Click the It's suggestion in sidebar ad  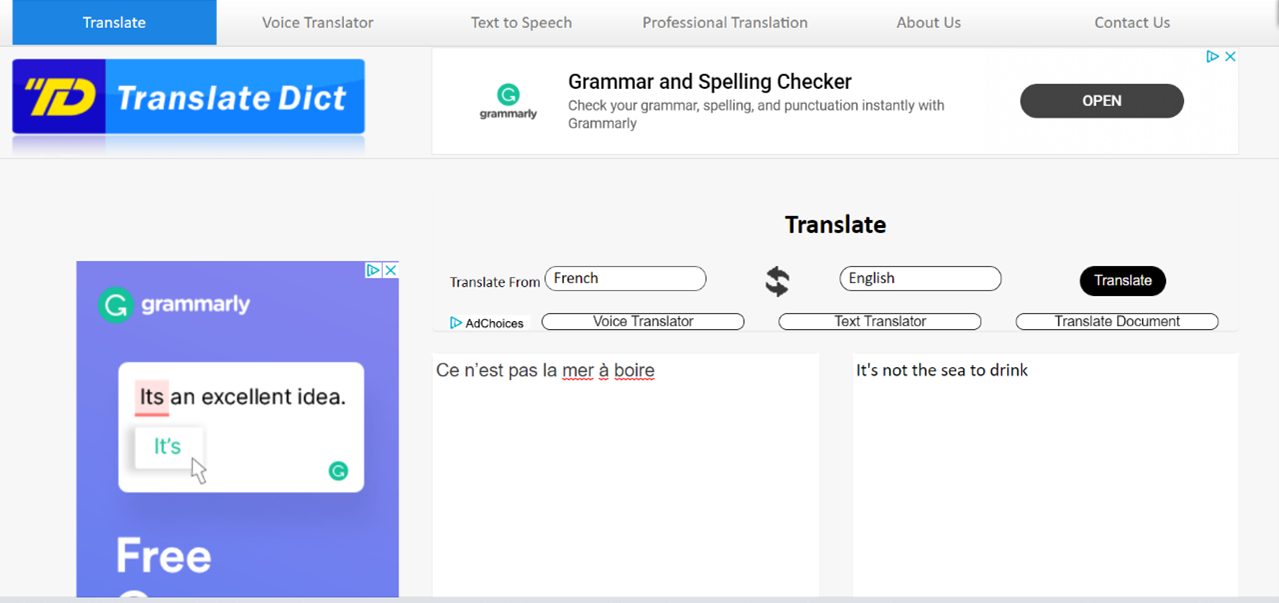click(168, 447)
